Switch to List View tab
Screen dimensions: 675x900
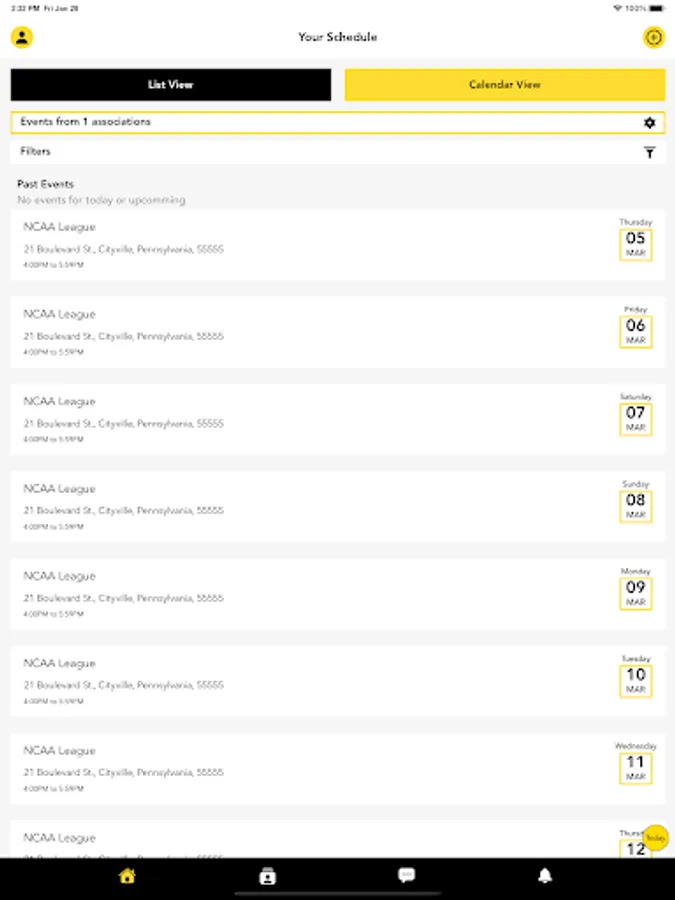171,85
